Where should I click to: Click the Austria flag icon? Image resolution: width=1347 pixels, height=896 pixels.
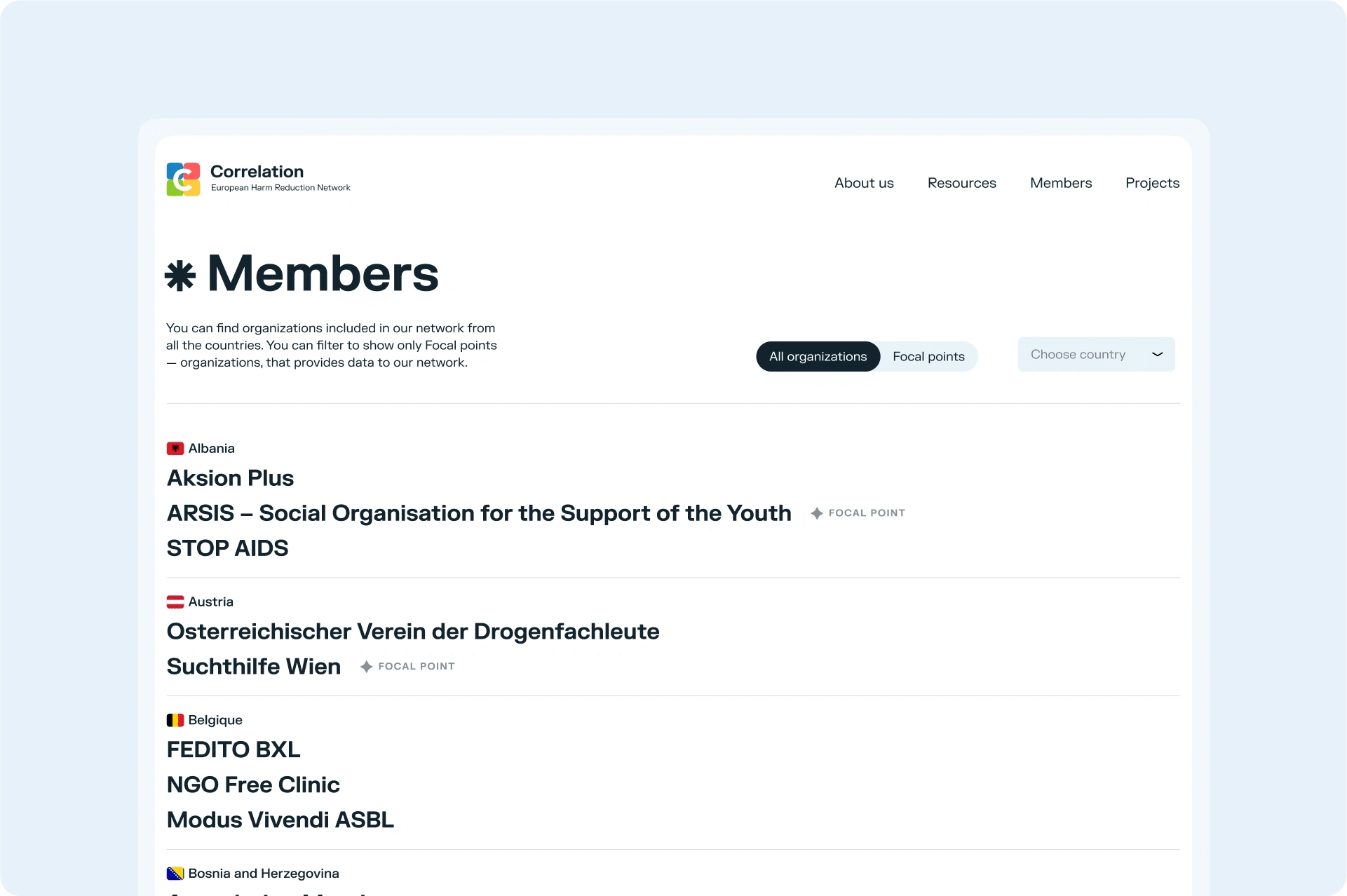click(x=175, y=602)
